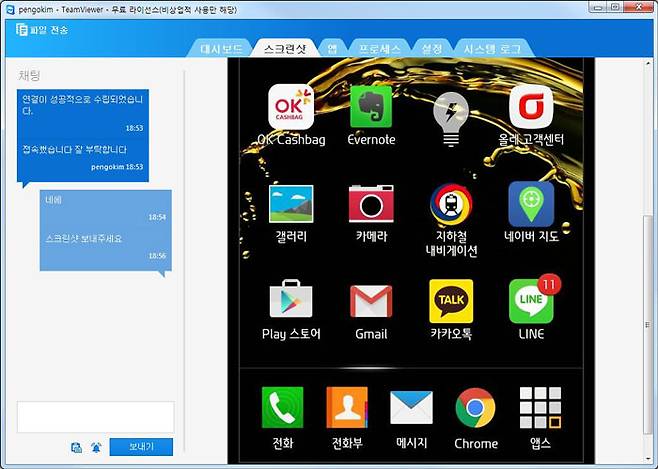
Task: Launch the Chrome browser icon
Action: [475, 408]
